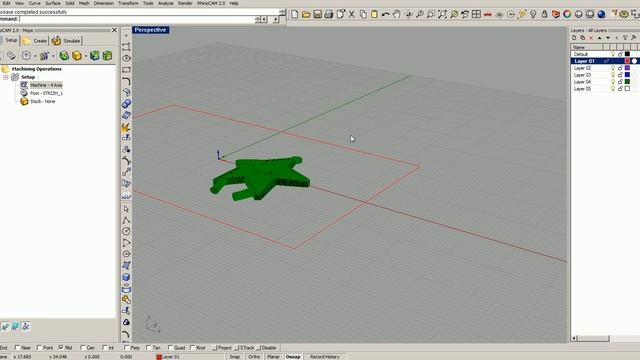The width and height of the screenshot is (640, 360).
Task: Open the Curve menu
Action: [x=35, y=3]
